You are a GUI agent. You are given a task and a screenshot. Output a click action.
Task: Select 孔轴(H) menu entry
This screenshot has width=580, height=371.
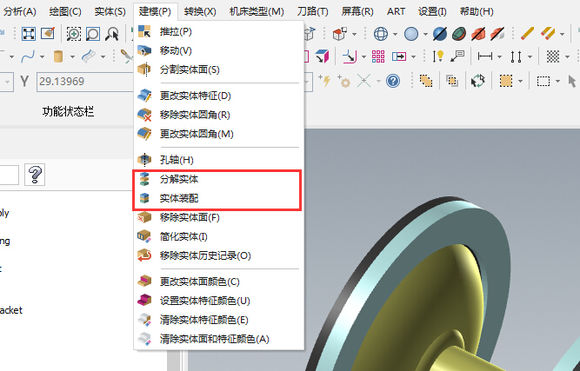point(218,160)
